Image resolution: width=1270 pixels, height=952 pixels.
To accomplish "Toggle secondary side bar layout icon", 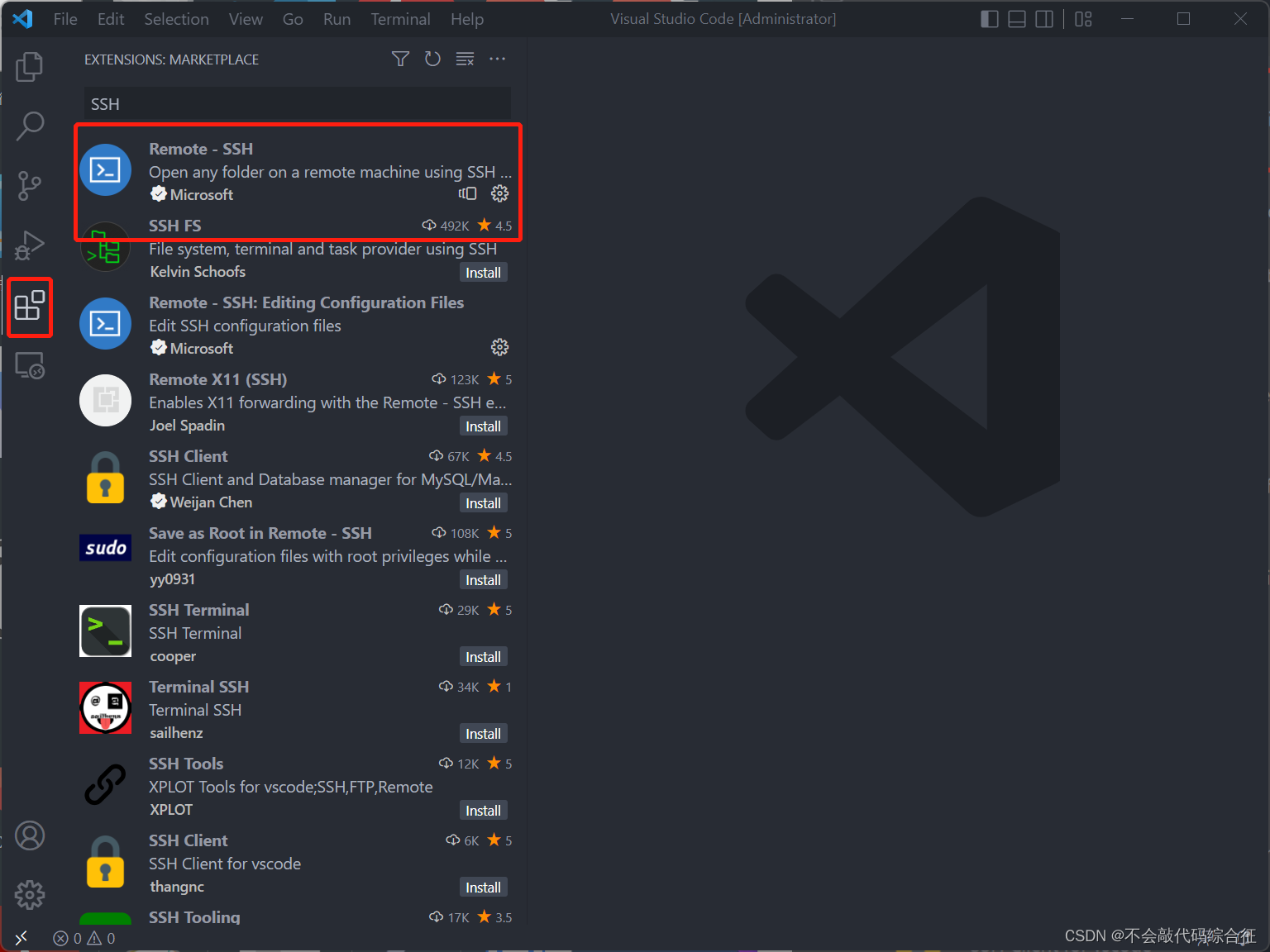I will [x=1044, y=19].
